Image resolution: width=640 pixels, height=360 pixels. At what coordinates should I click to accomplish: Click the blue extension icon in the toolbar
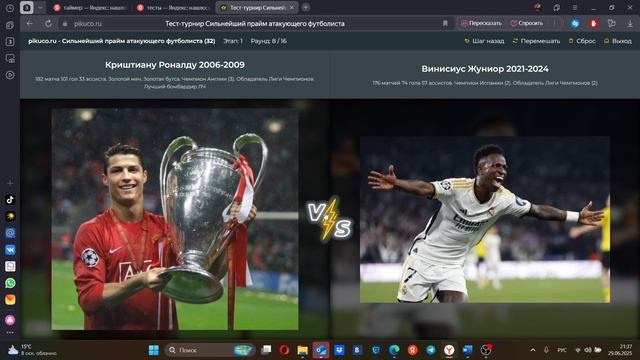pyautogui.click(x=575, y=24)
